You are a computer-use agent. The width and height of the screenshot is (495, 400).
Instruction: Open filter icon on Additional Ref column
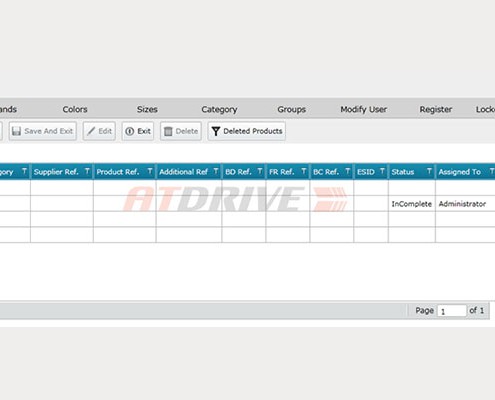[x=216, y=171]
